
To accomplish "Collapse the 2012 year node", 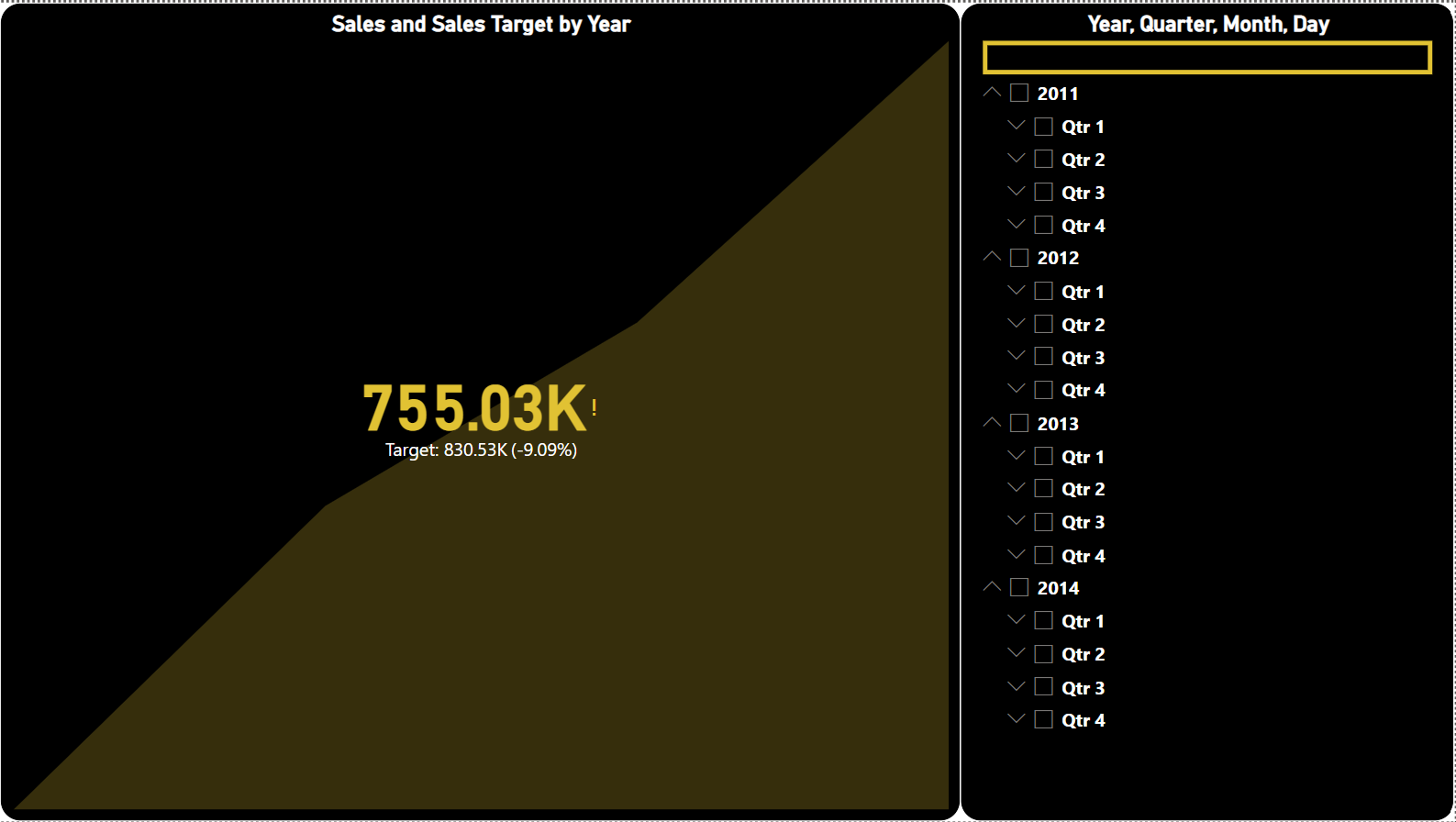I will pyautogui.click(x=992, y=257).
